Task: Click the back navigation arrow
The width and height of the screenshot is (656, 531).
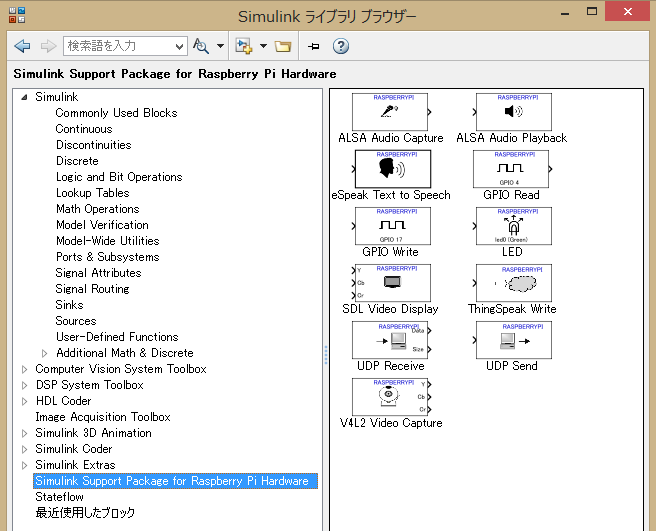Action: coord(22,46)
